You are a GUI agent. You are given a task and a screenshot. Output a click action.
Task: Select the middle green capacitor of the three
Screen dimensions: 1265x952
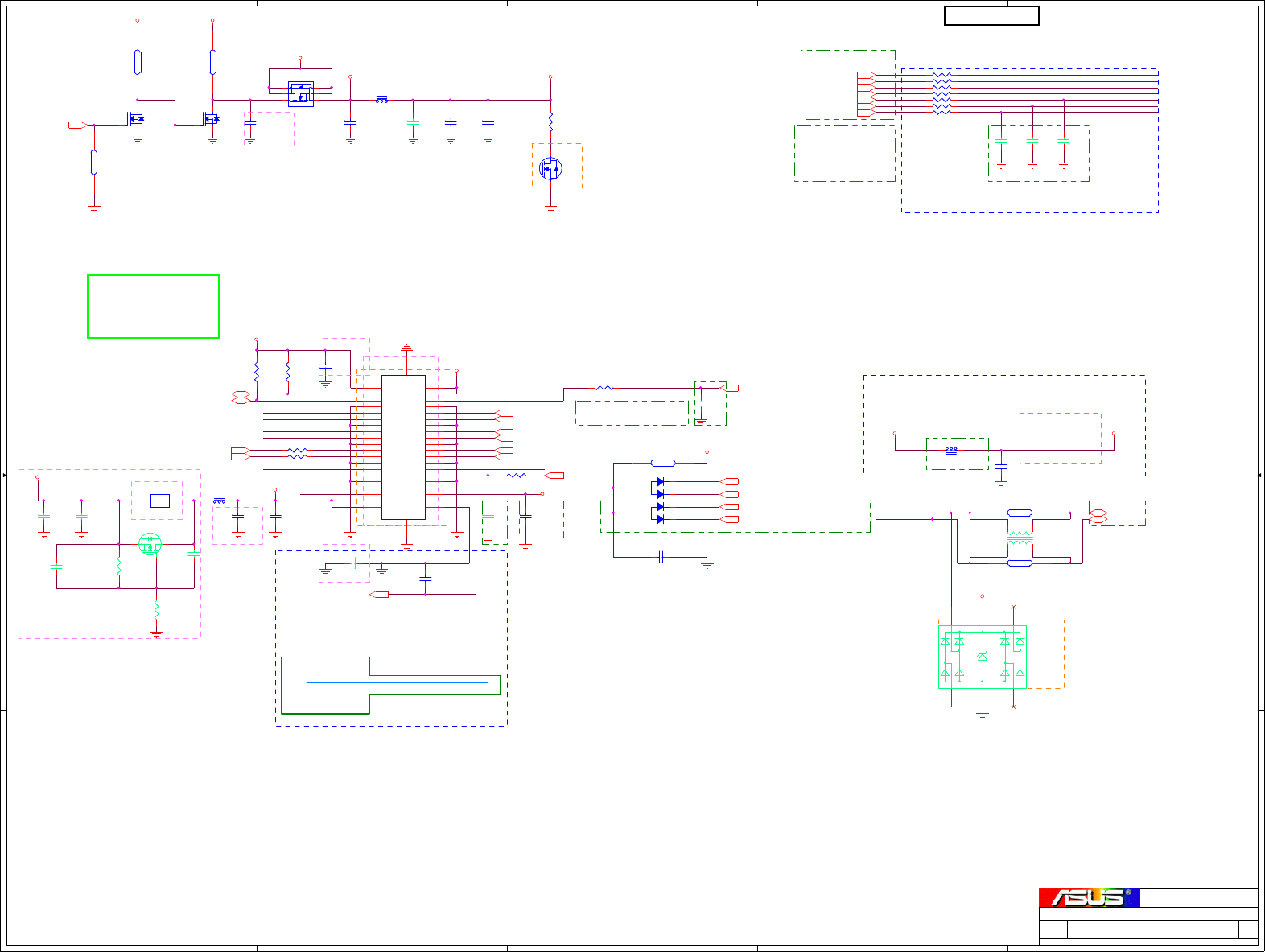click(x=1032, y=141)
